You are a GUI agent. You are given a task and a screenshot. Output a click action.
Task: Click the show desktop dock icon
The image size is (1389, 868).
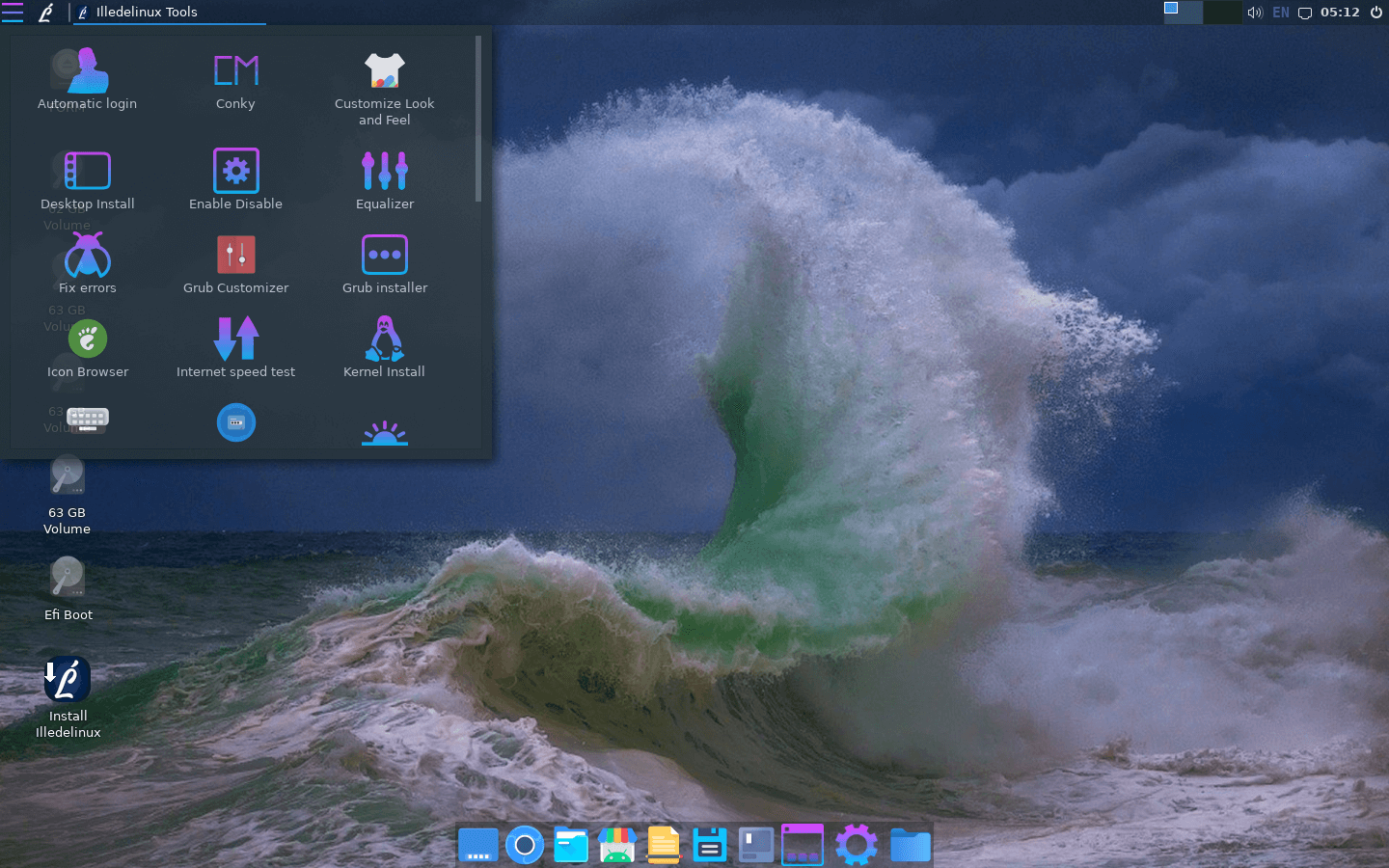click(478, 845)
